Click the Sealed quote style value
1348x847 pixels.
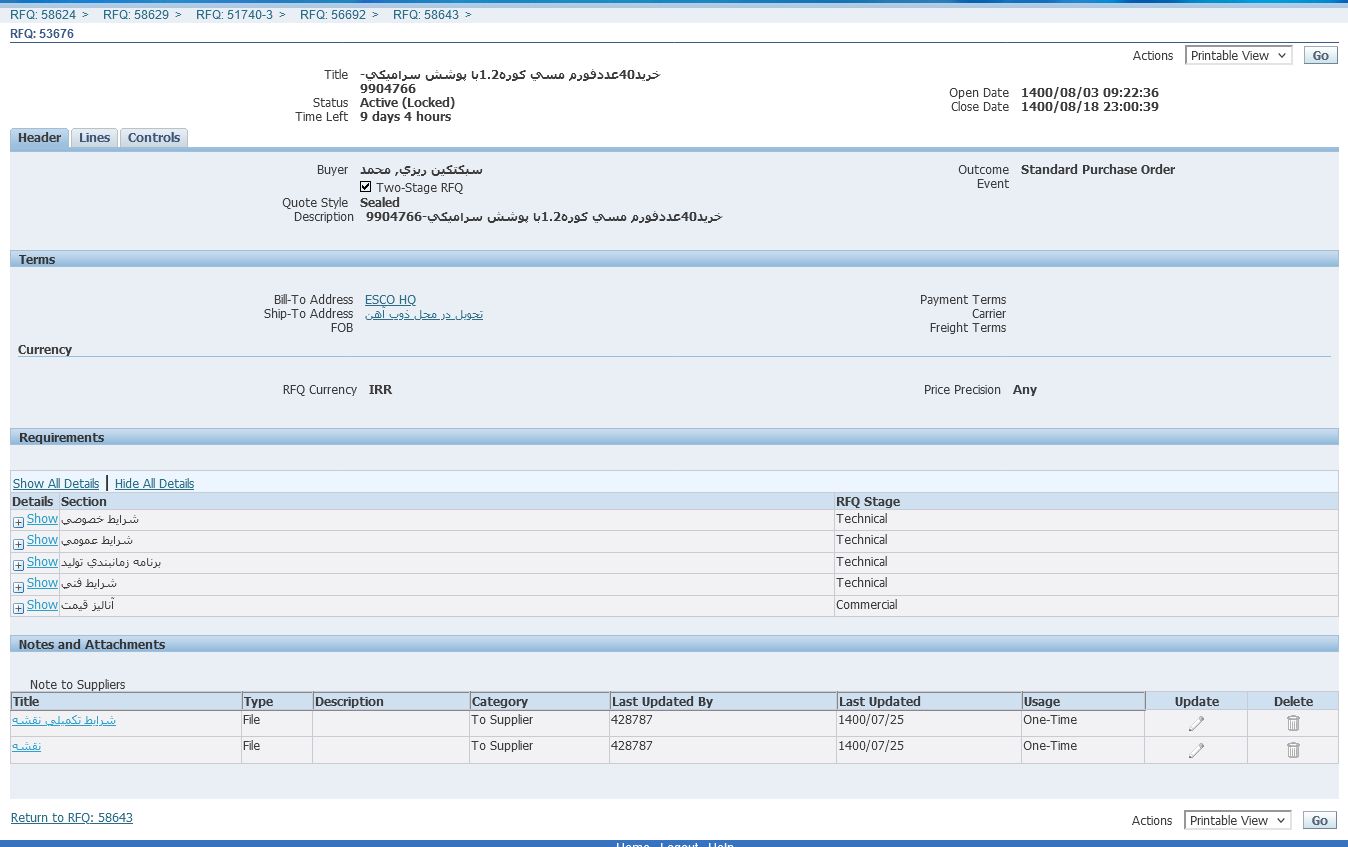pyautogui.click(x=380, y=203)
